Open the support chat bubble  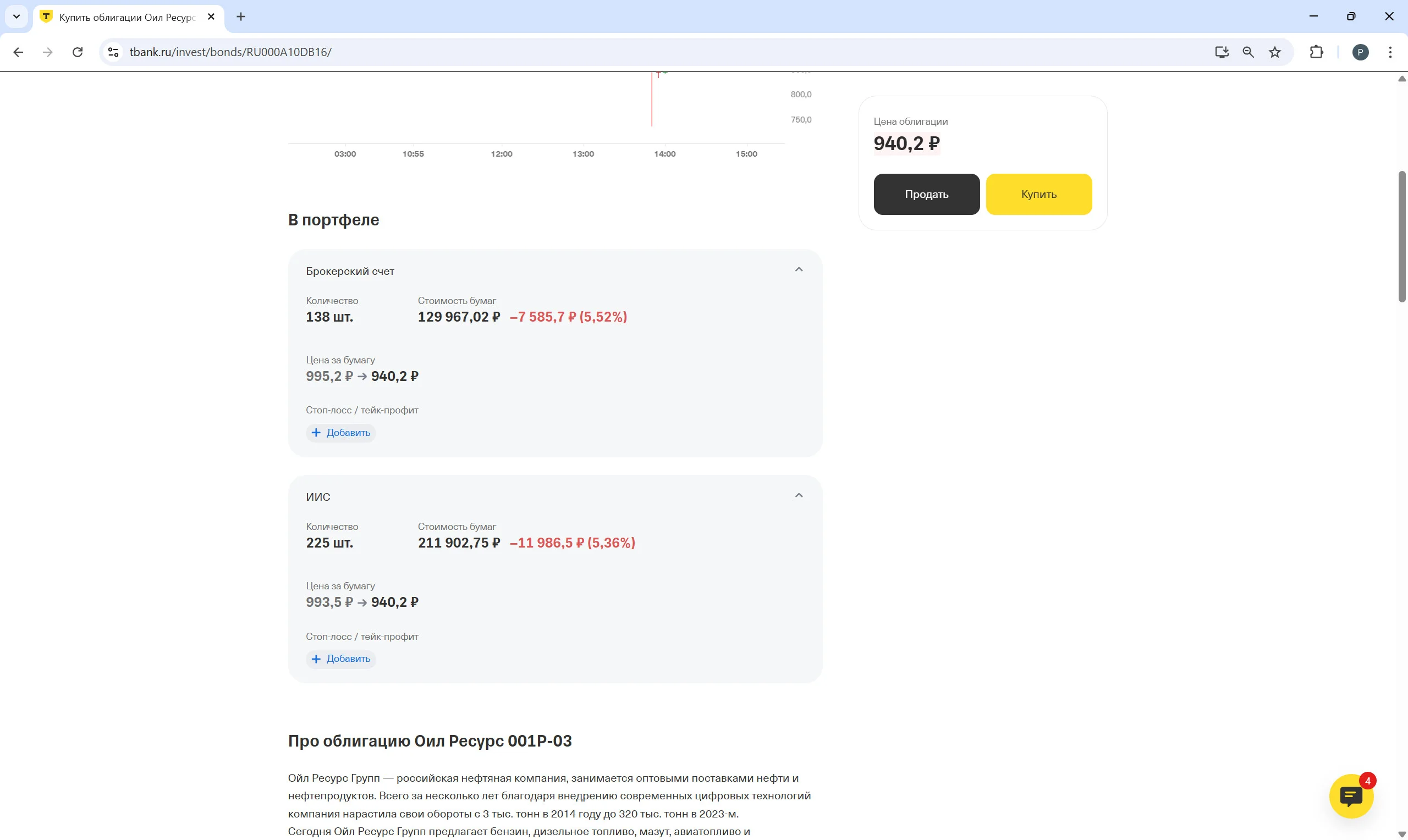click(1351, 796)
